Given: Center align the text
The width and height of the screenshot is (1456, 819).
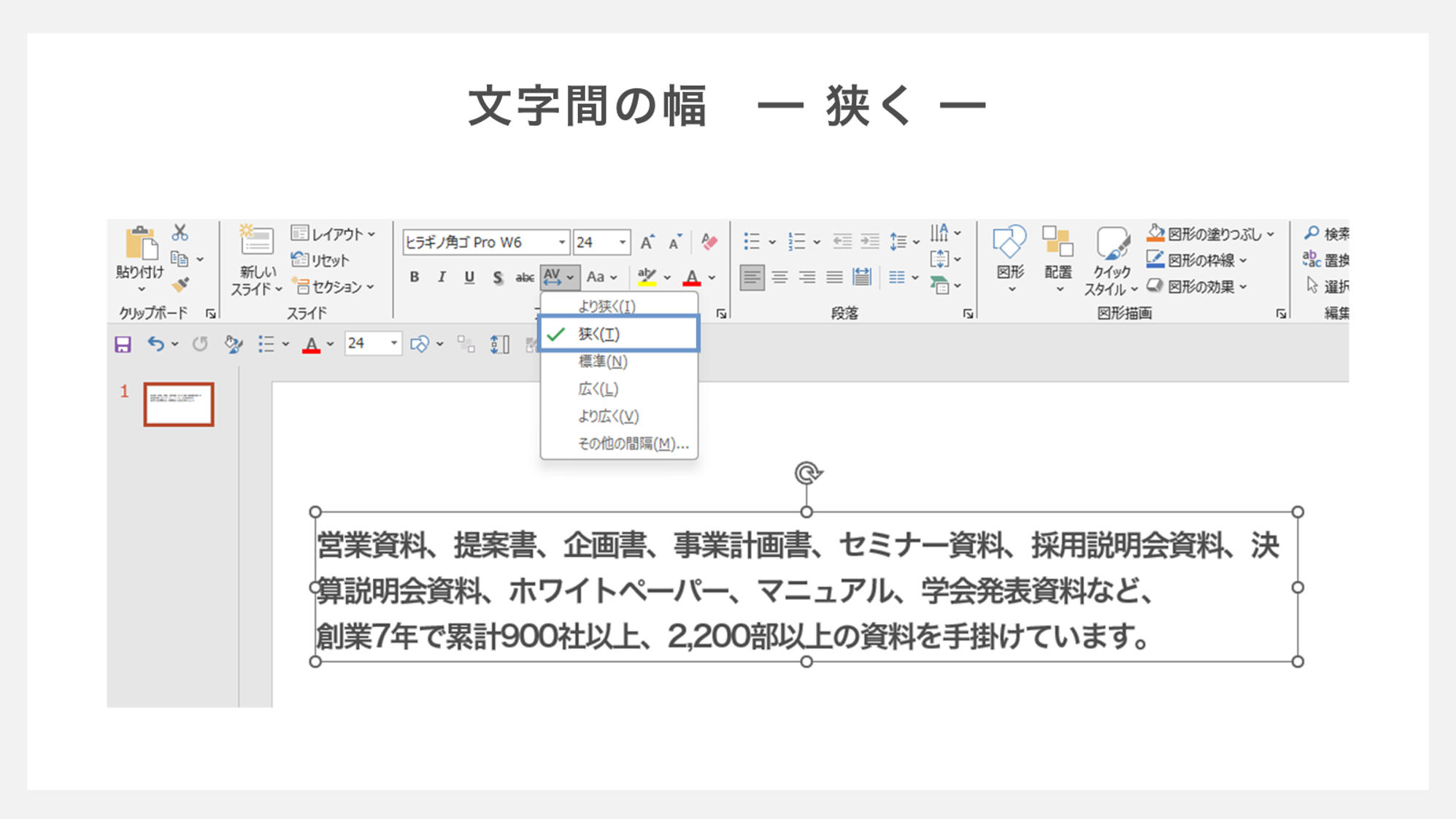Looking at the screenshot, I should pyautogui.click(x=779, y=277).
